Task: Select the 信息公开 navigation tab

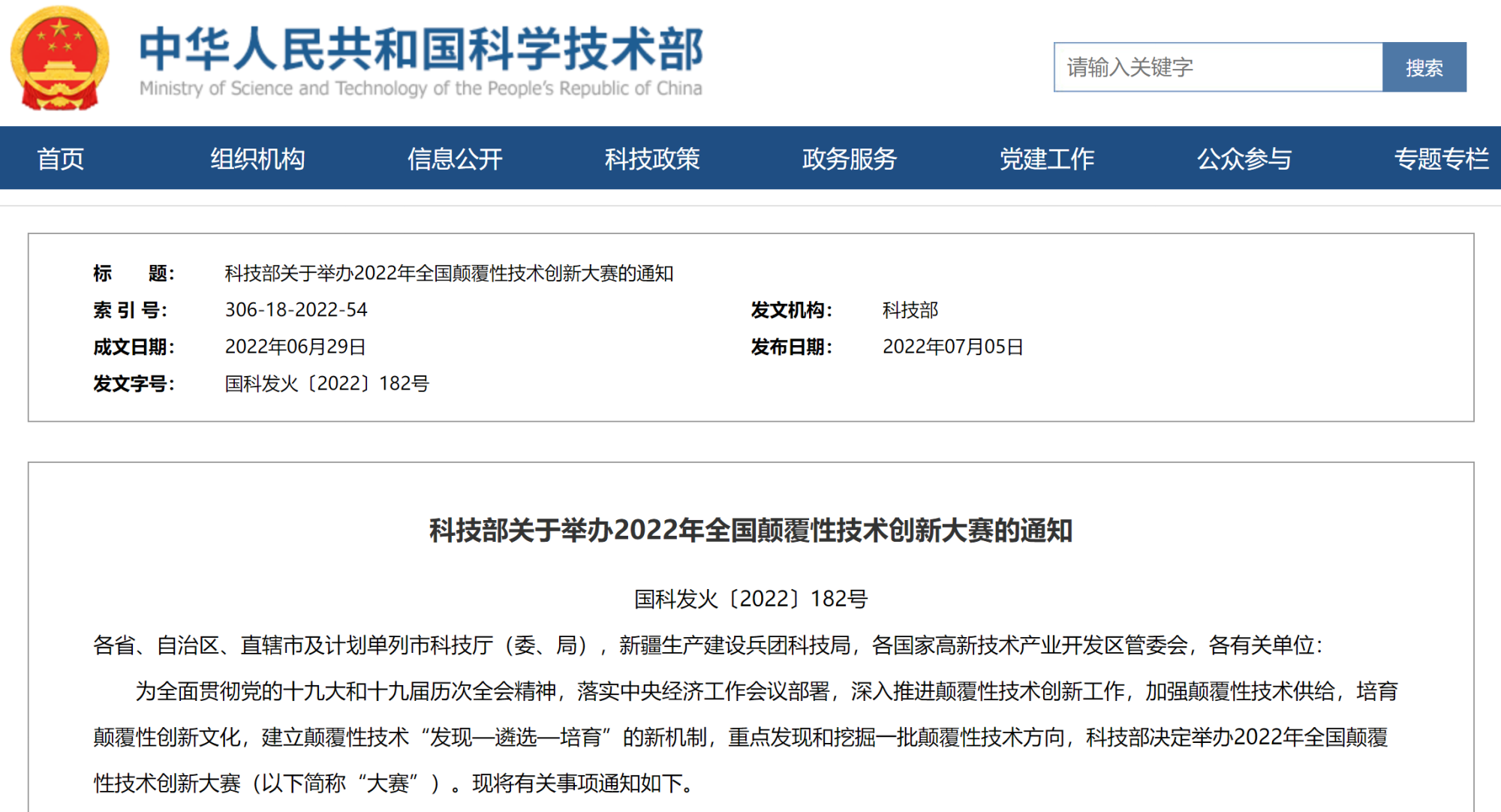Action: (454, 158)
